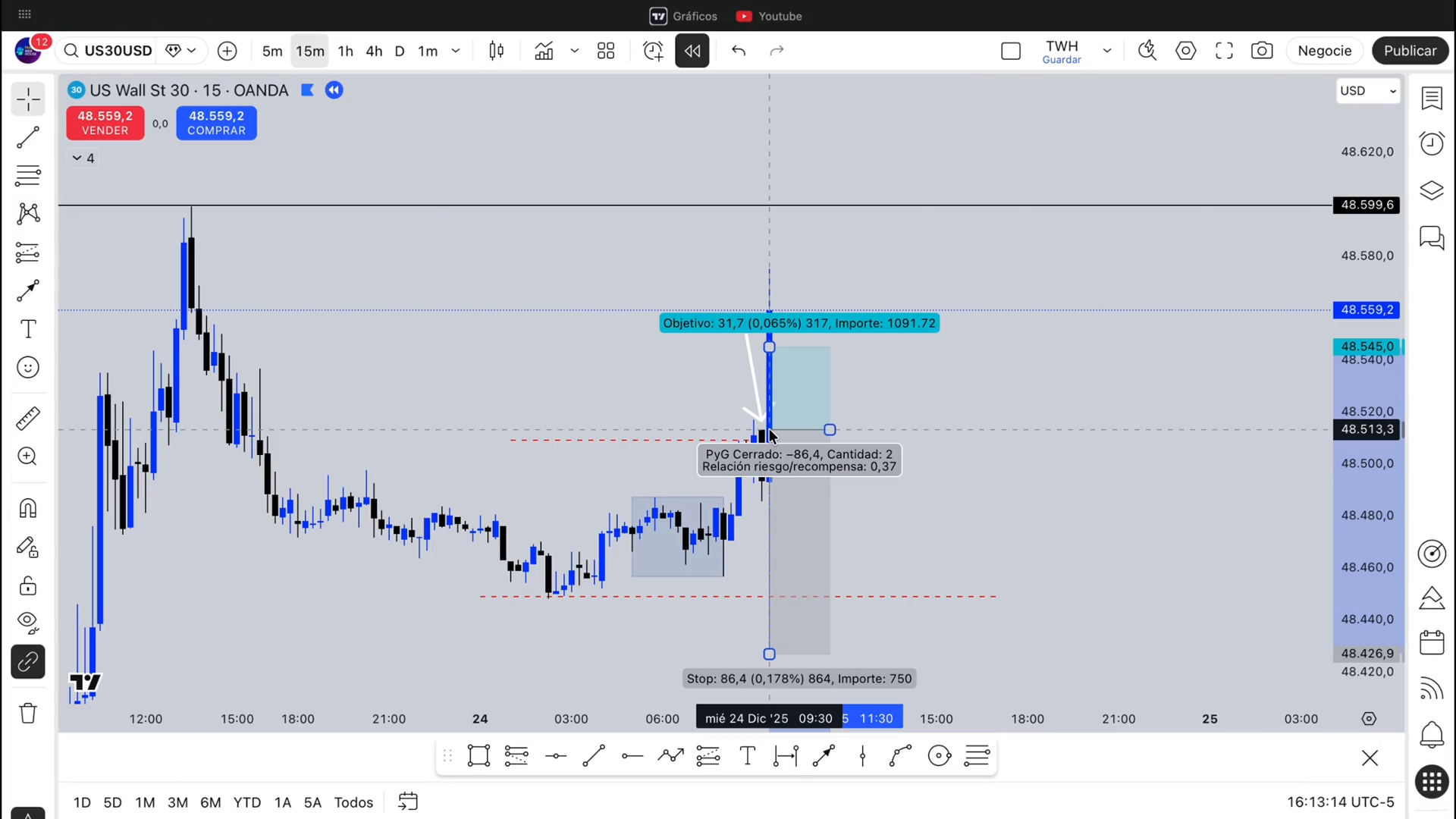Click the zoom in tool
Screen dimensions: 1456x819
pos(28,457)
